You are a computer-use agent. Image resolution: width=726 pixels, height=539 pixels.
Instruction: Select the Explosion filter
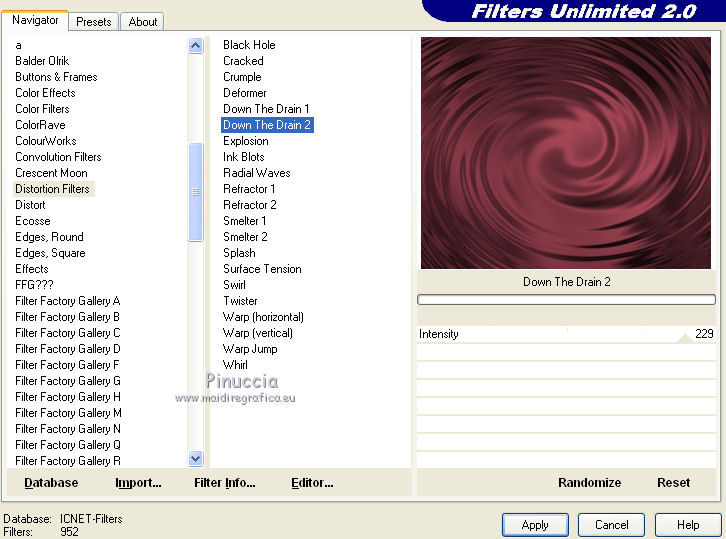point(245,141)
